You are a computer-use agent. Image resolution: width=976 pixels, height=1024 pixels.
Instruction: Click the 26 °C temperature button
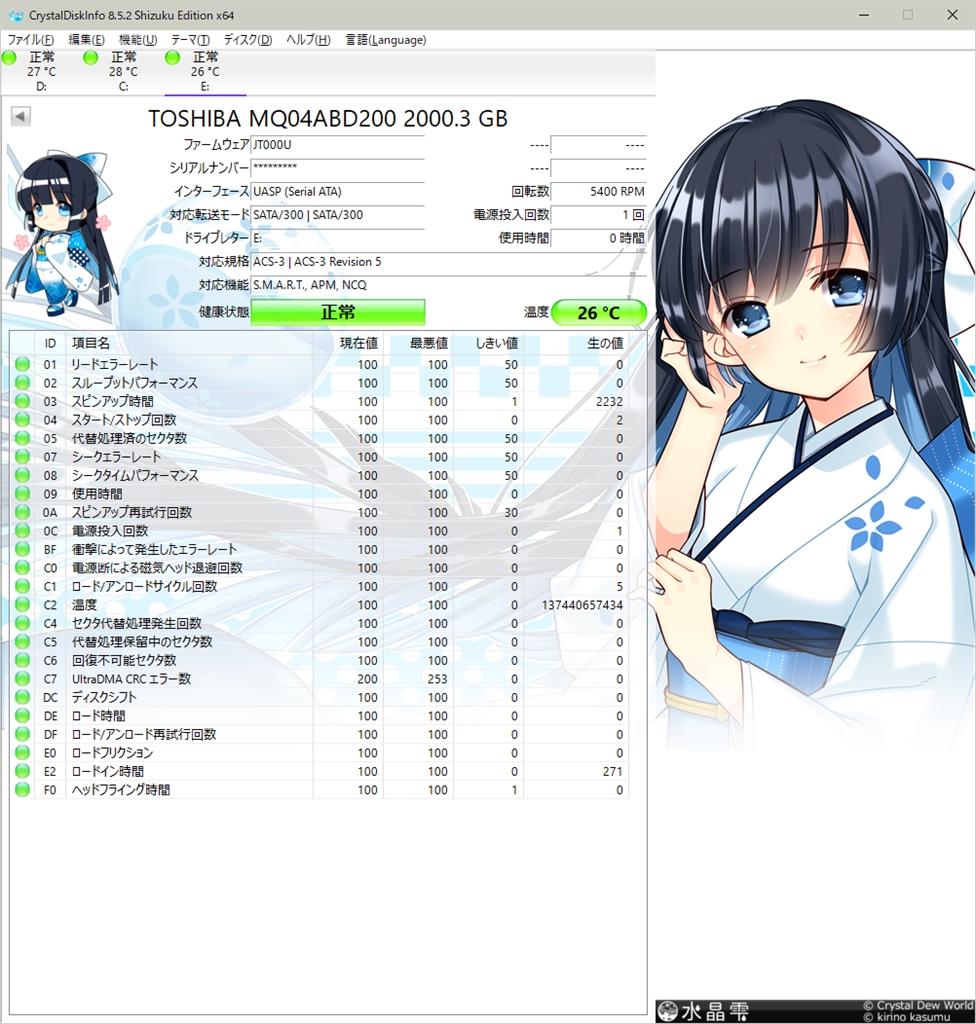click(599, 313)
